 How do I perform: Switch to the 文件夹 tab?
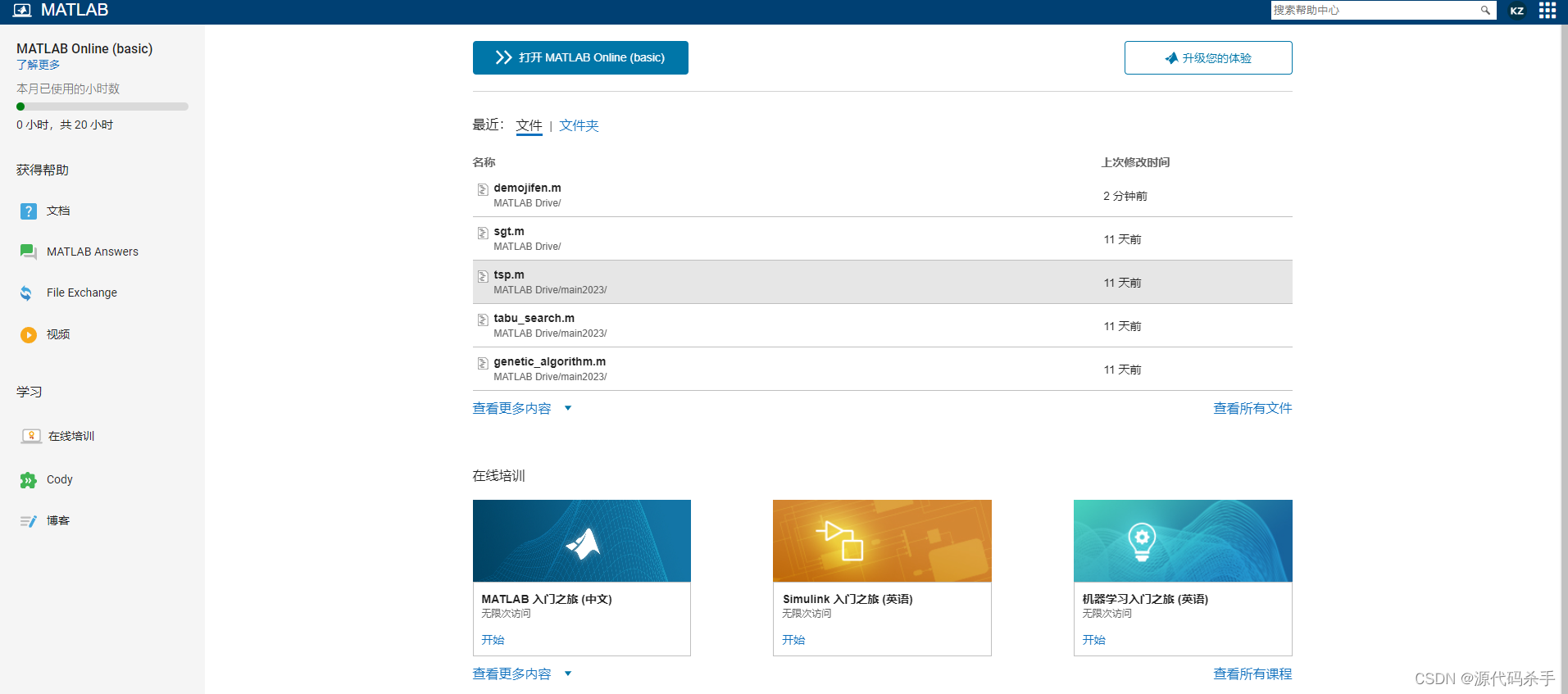coord(579,125)
